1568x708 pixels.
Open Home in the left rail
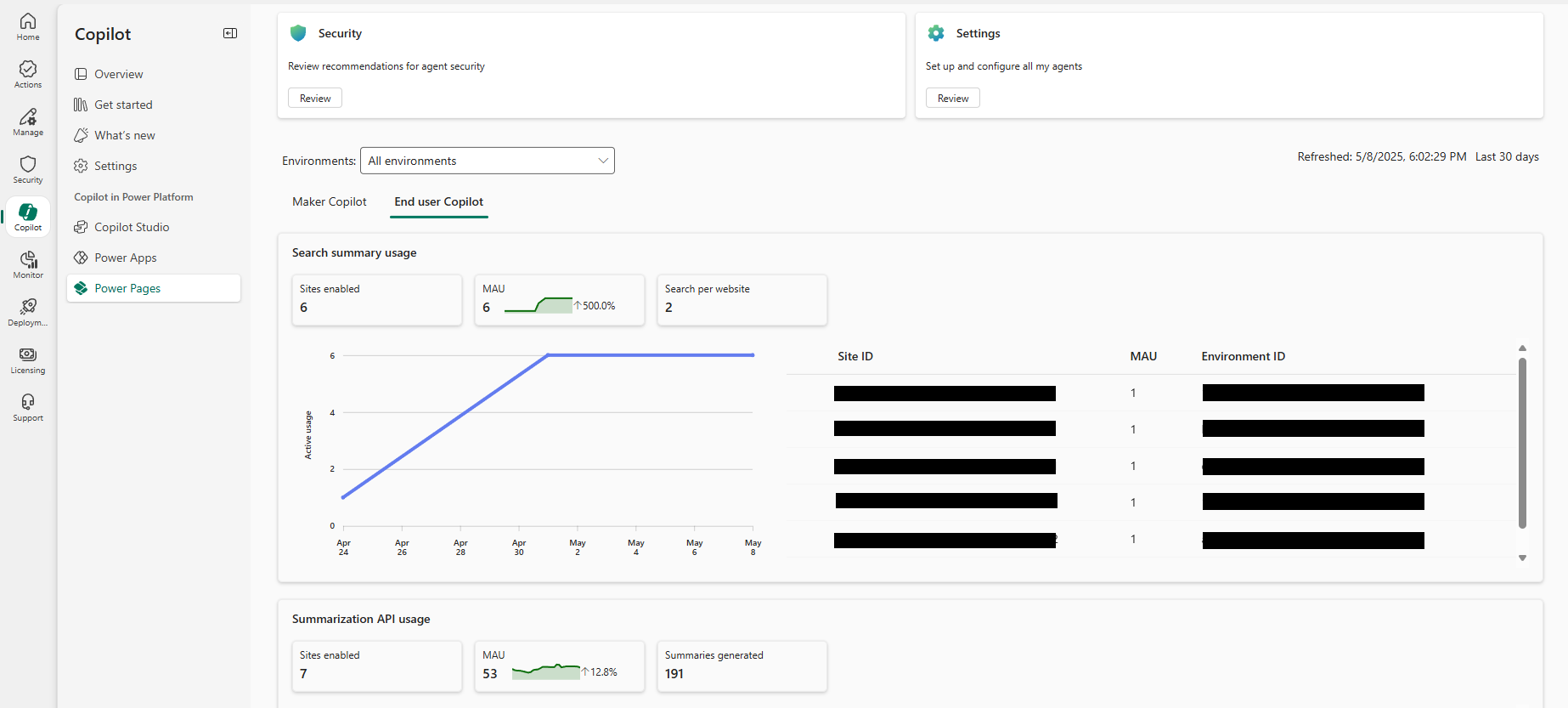[28, 26]
